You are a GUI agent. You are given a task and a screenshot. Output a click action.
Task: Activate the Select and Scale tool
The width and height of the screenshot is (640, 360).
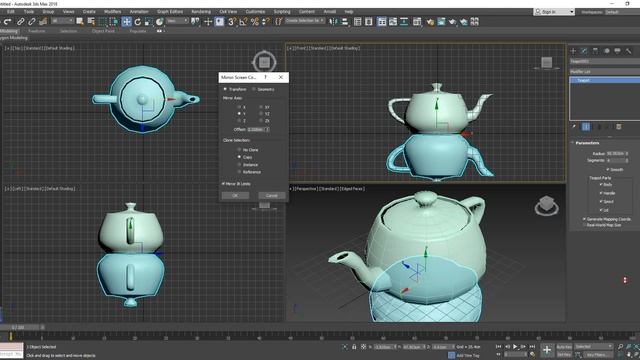click(x=149, y=22)
